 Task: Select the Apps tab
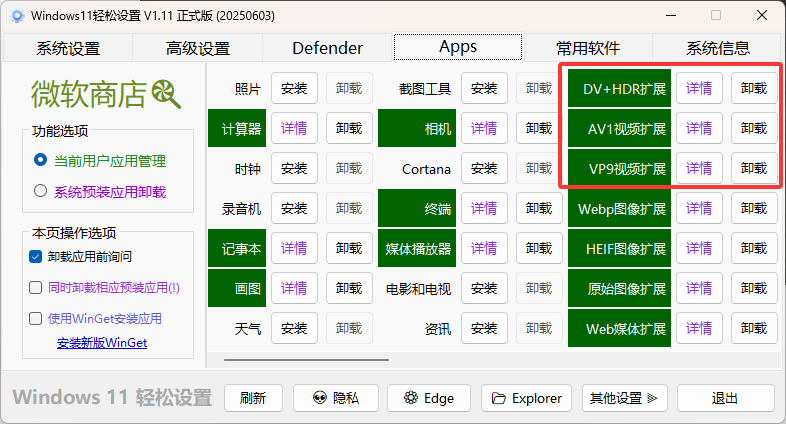point(458,47)
